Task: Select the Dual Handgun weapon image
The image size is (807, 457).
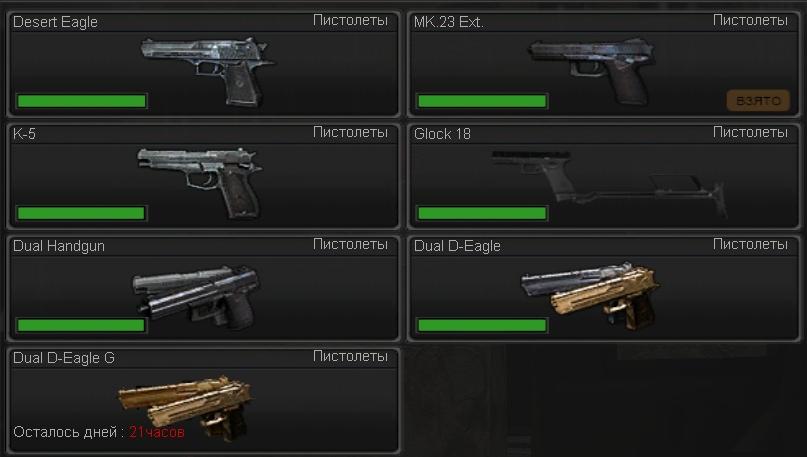Action: pos(197,297)
